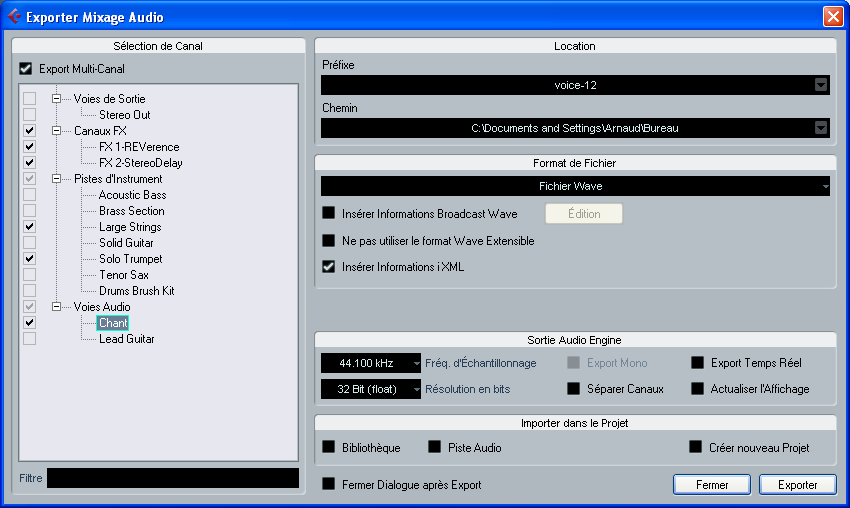Viewport: 850px width, 508px height.
Task: Select FX 1-REVerence tree row
Action: point(139,147)
